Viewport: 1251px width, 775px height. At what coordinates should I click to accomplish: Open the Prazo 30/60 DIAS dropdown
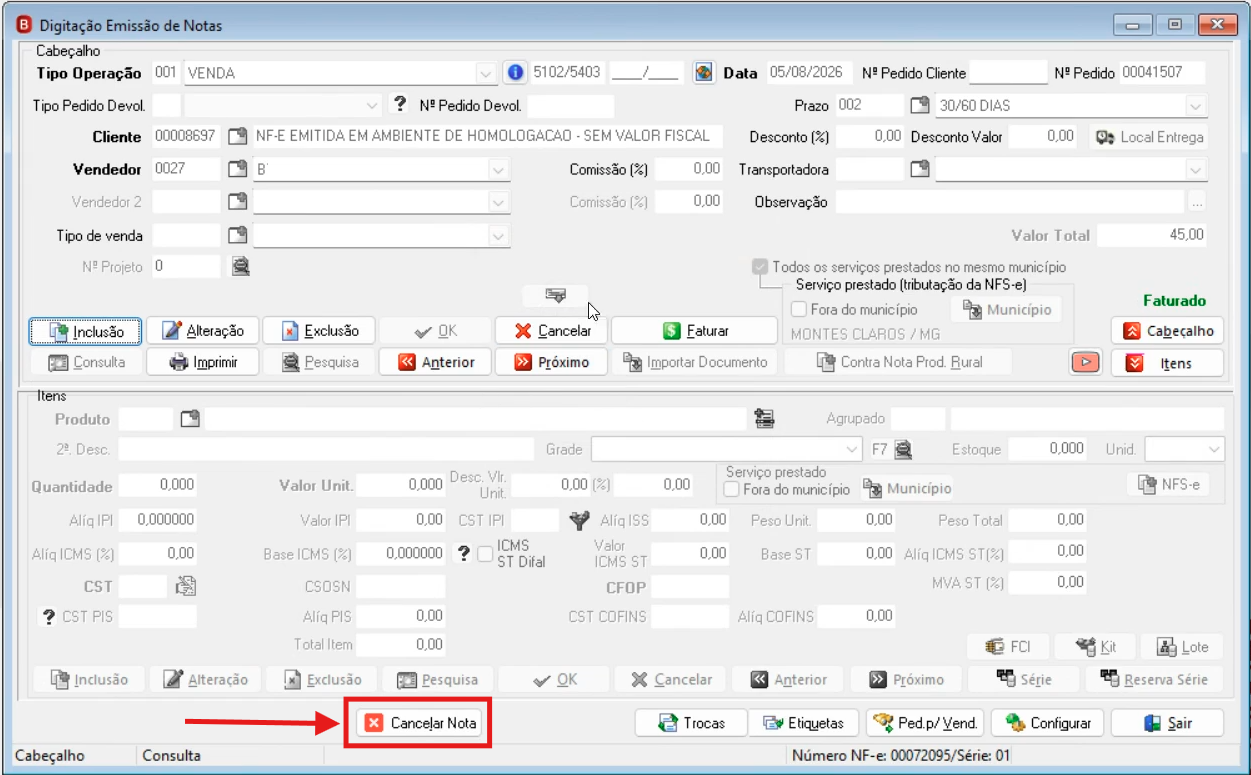pyautogui.click(x=1196, y=105)
